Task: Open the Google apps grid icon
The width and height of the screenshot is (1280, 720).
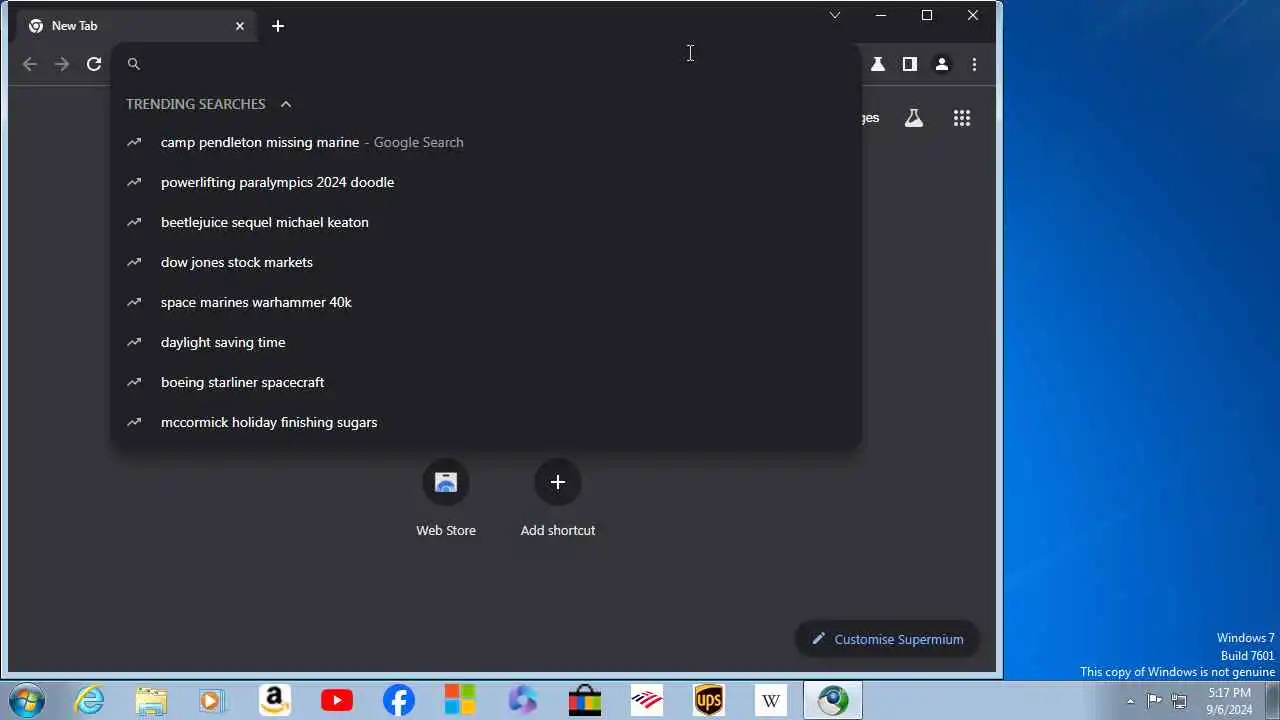Action: coord(962,118)
